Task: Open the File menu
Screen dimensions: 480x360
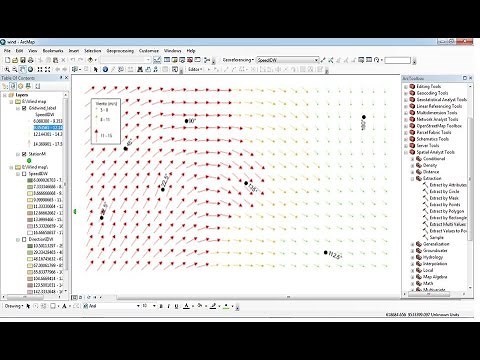Action: 7,51
